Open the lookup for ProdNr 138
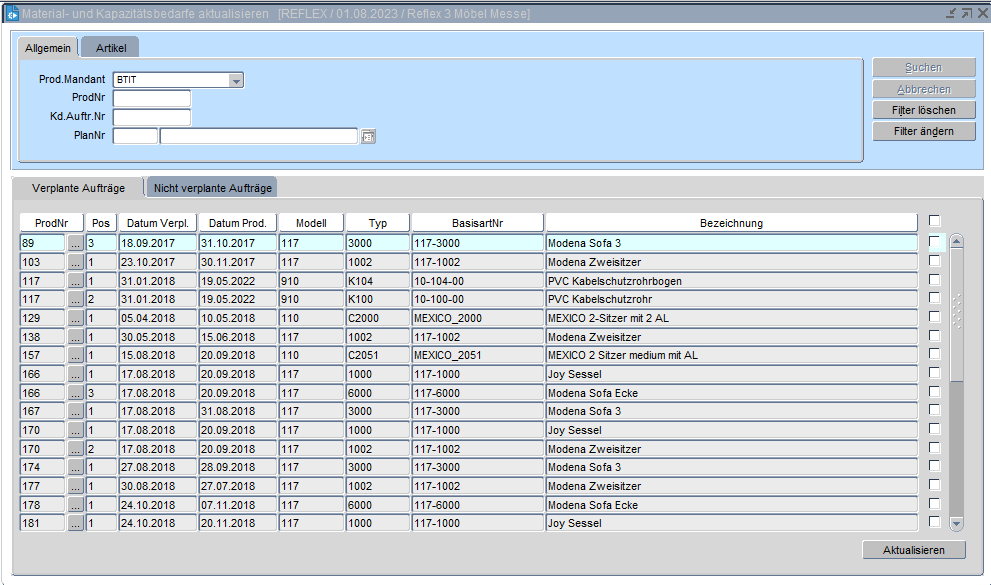The height and width of the screenshot is (585, 991). pos(76,337)
